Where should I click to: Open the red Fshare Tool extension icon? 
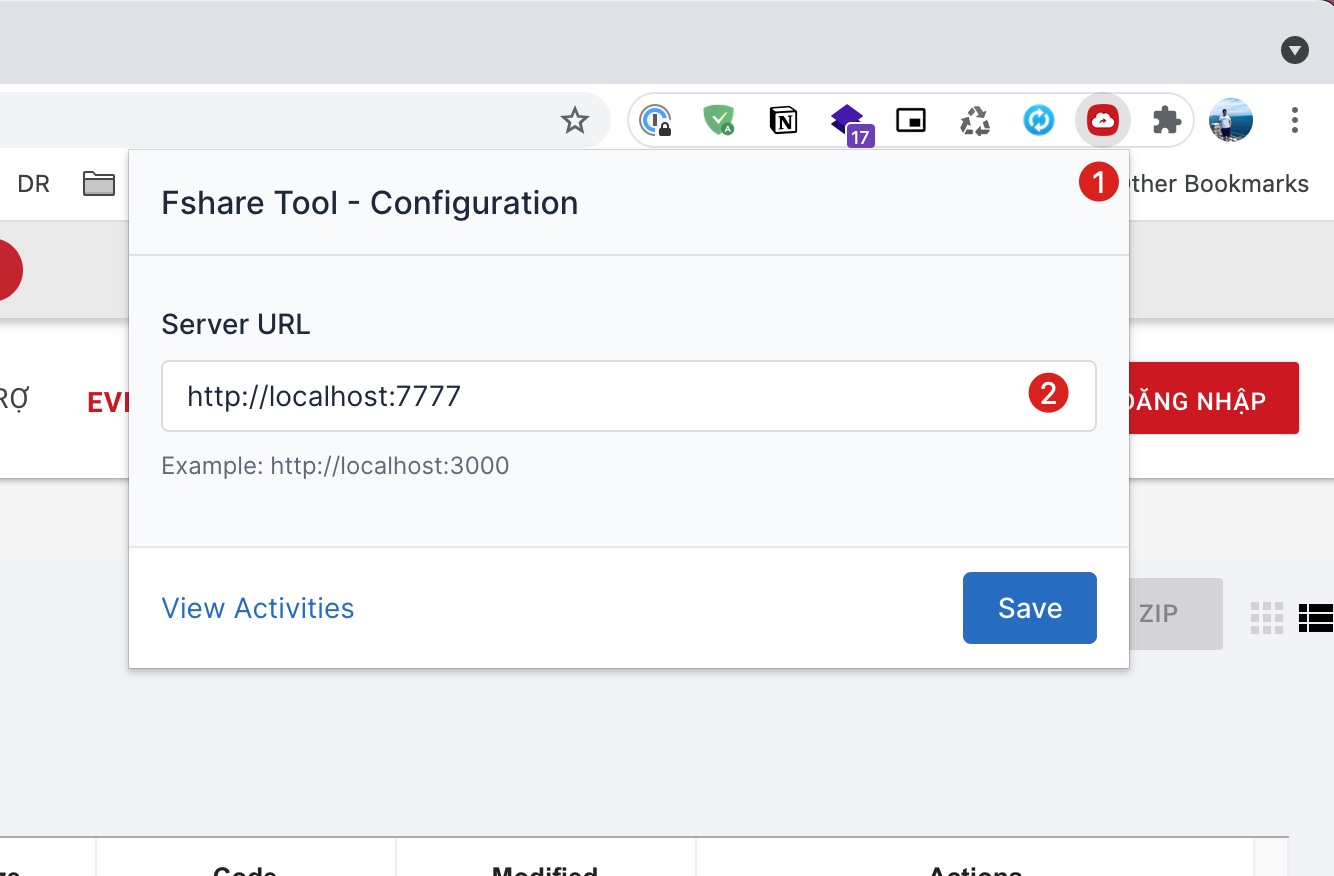pyautogui.click(x=1103, y=121)
